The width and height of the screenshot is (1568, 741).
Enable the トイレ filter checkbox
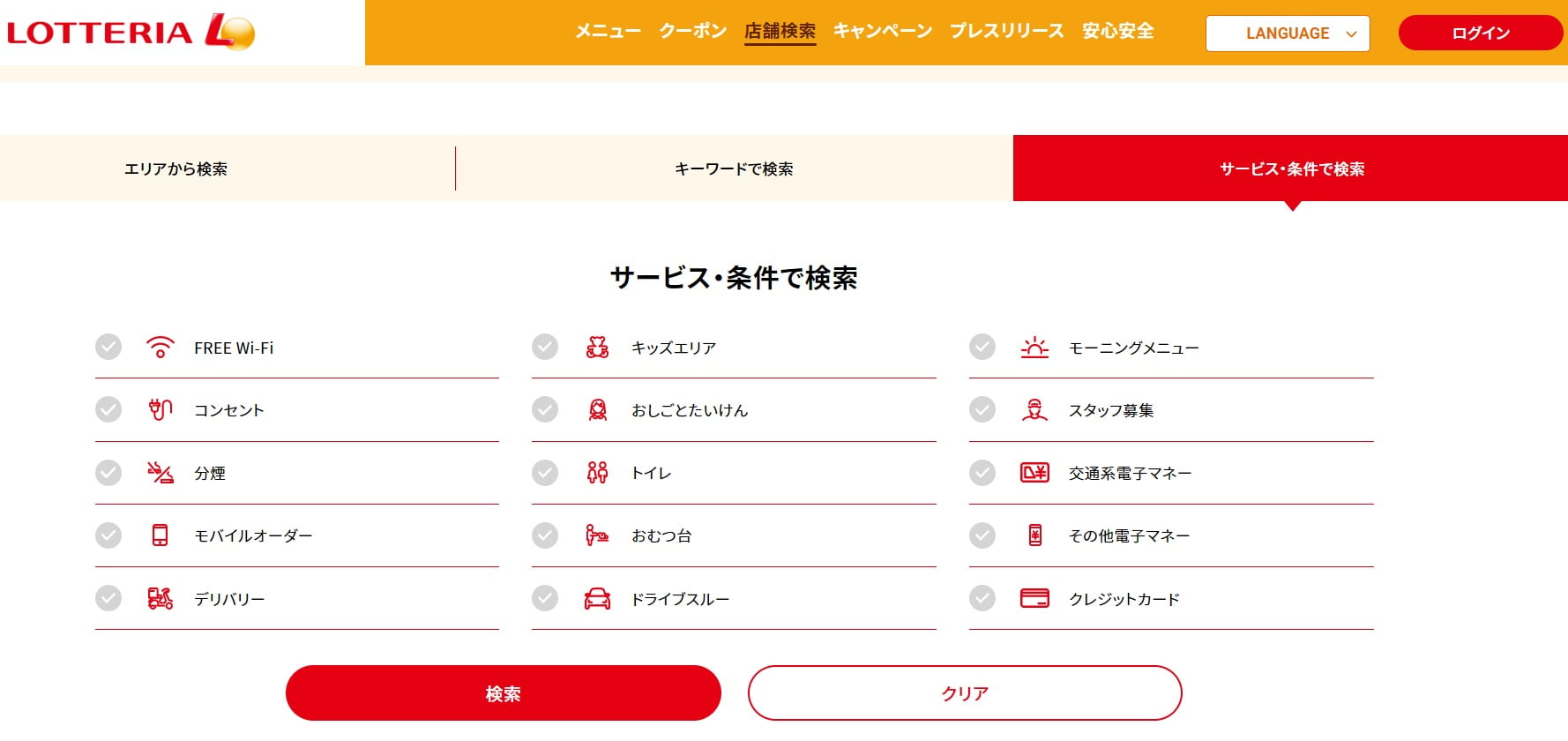(545, 473)
